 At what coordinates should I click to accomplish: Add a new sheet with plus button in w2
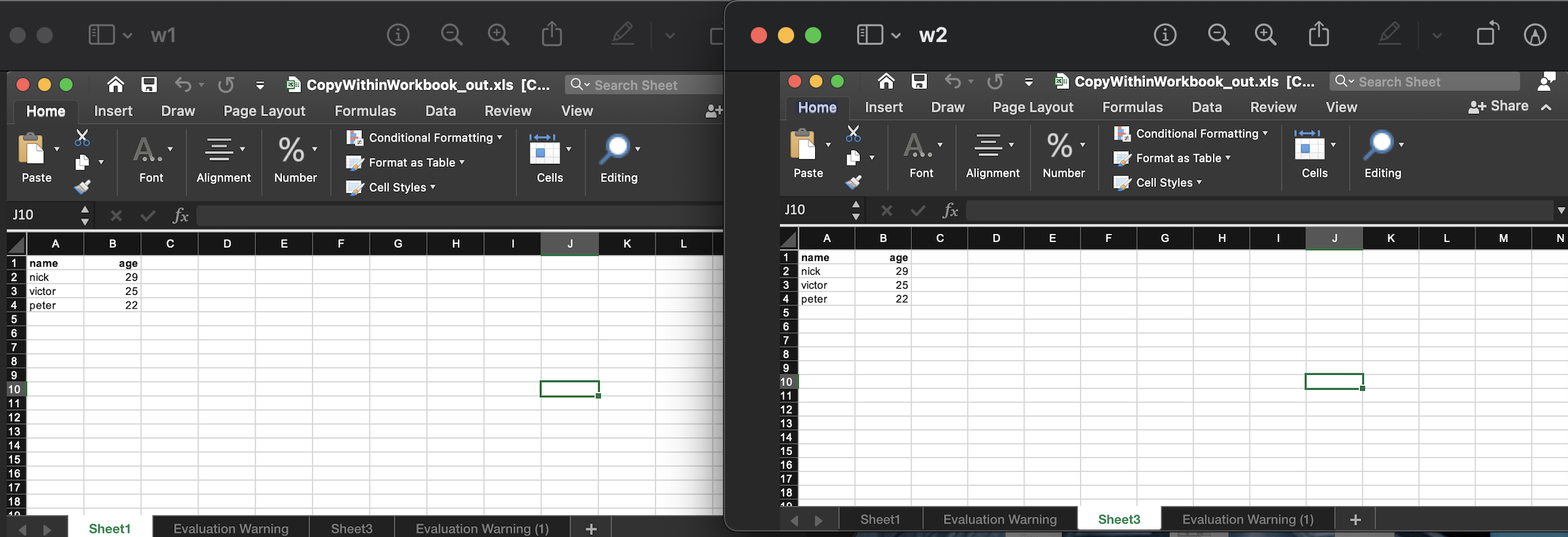tap(1355, 519)
